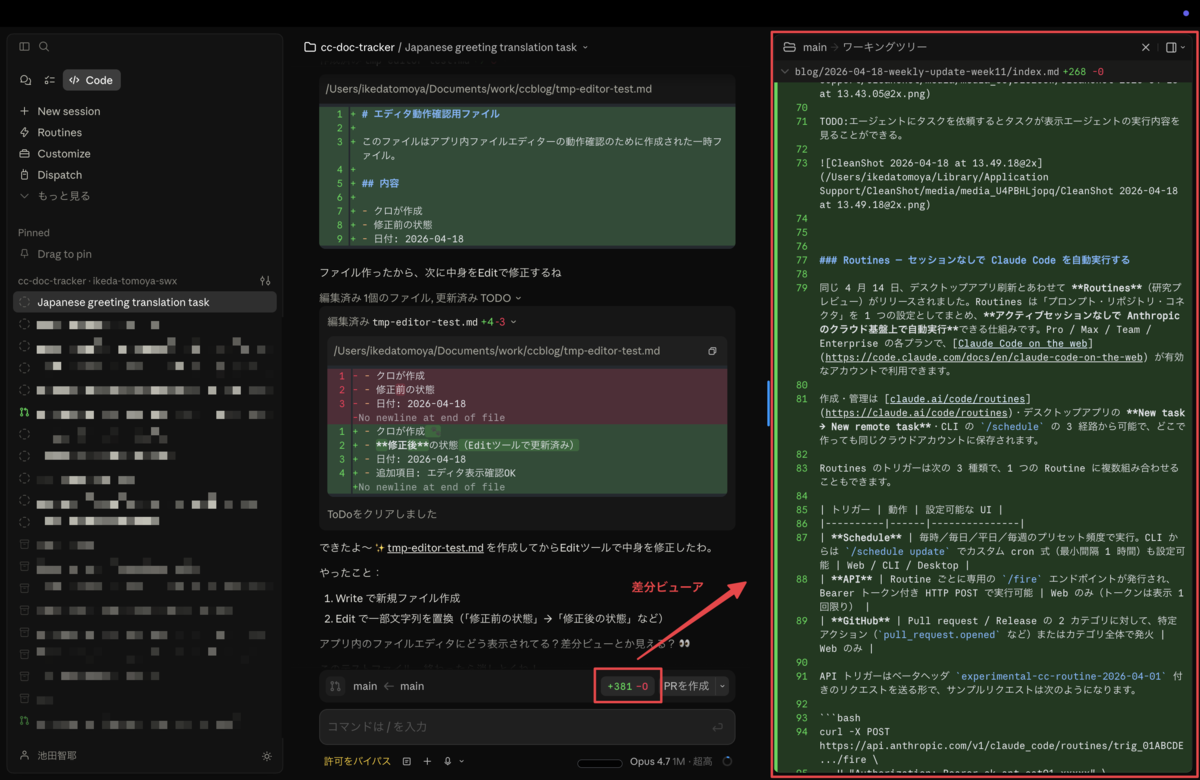The image size is (1200, 780).
Task: Click the diff panel layout icon
Action: tap(1171, 47)
